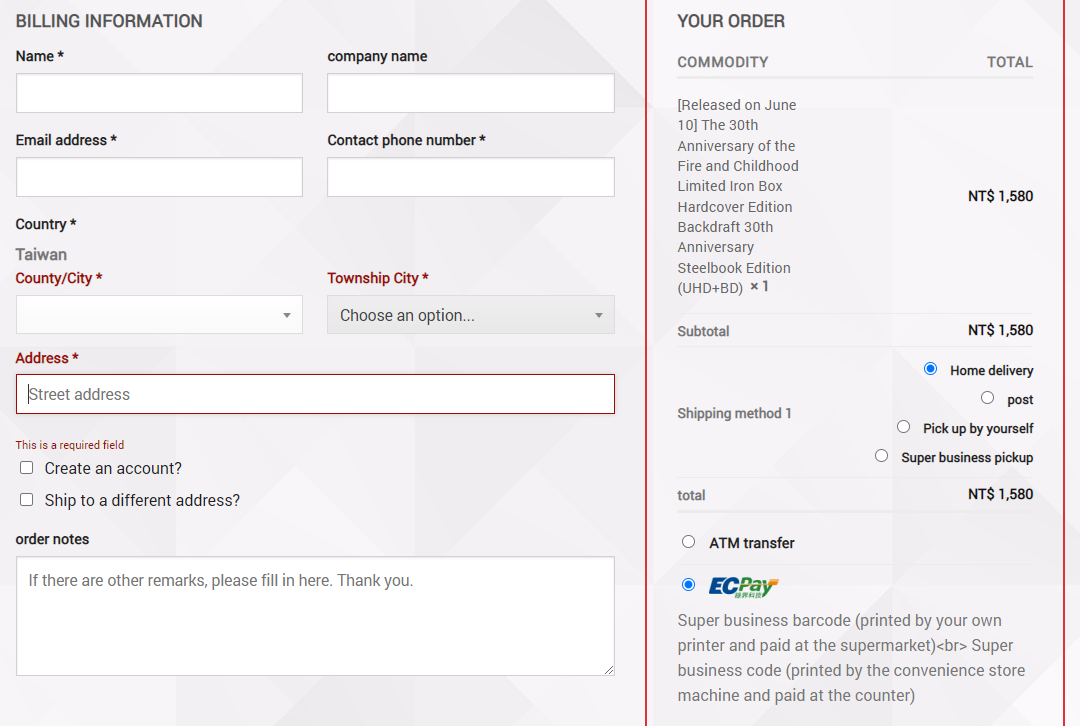
Task: Enable Ship to a different address
Action: coord(27,499)
